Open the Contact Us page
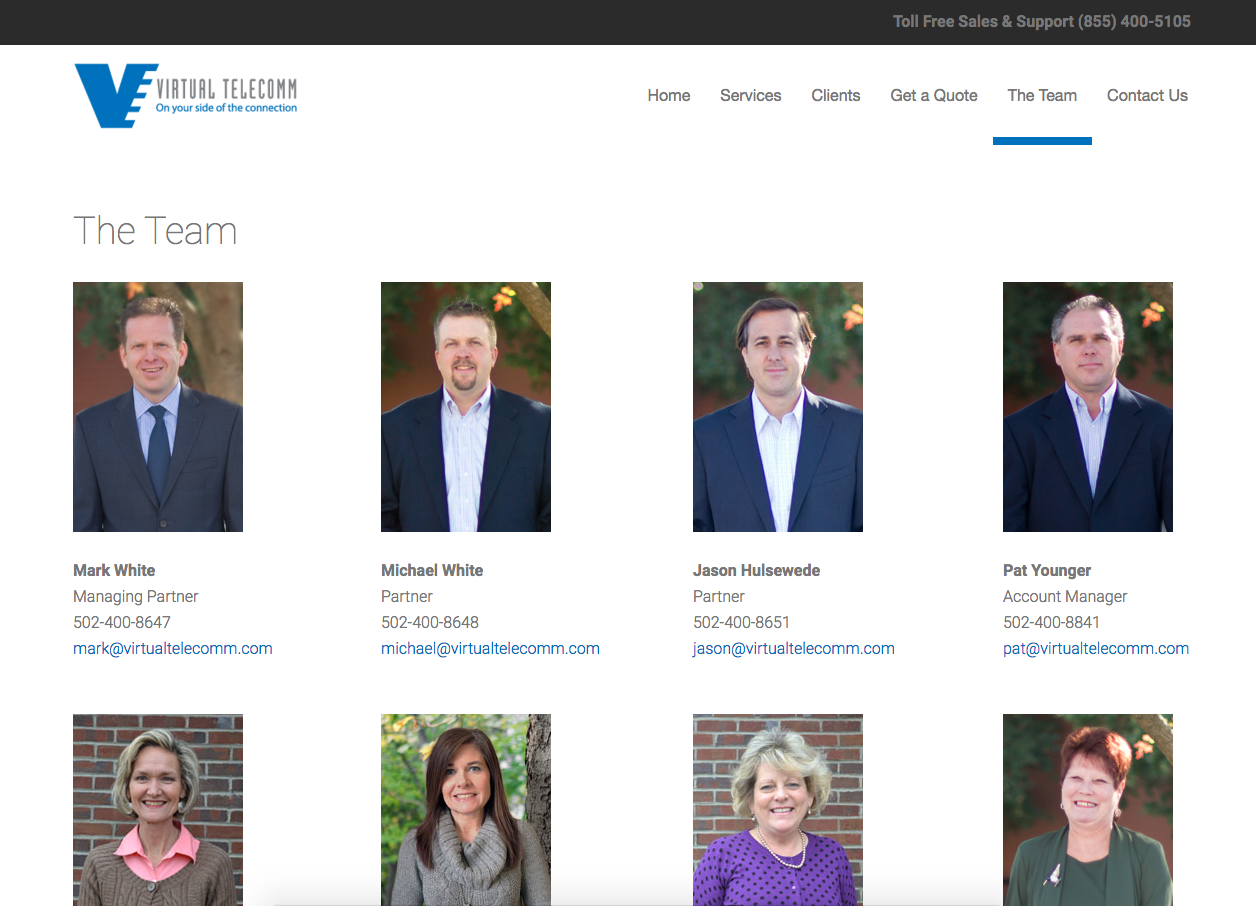 [1147, 96]
